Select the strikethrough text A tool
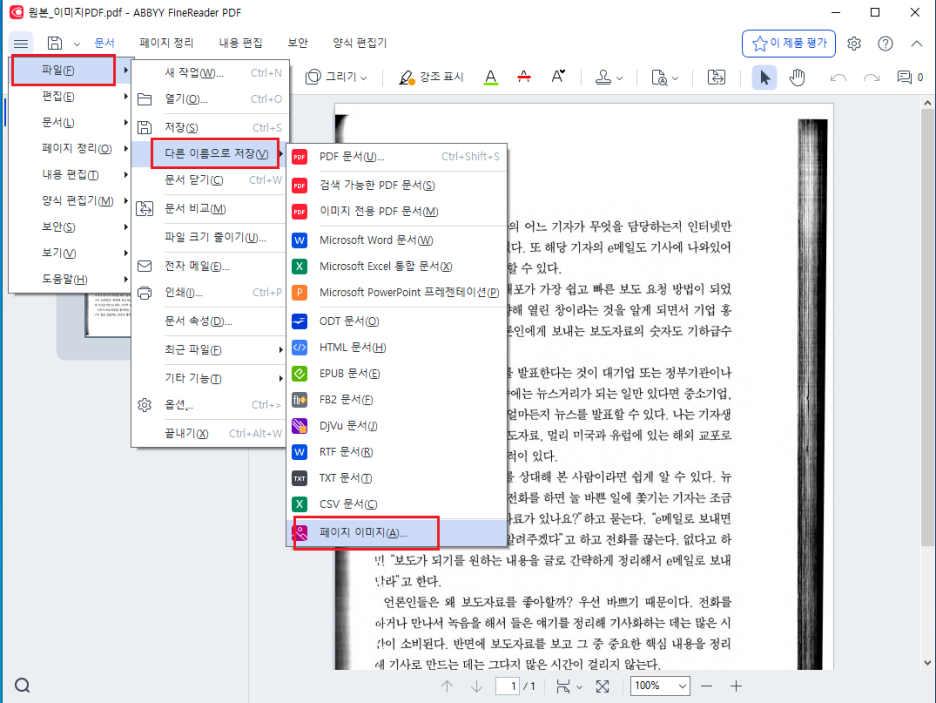 tap(524, 77)
